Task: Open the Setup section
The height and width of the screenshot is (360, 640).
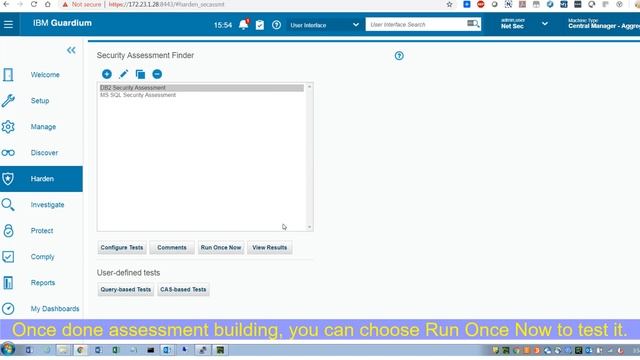Action: (41, 101)
